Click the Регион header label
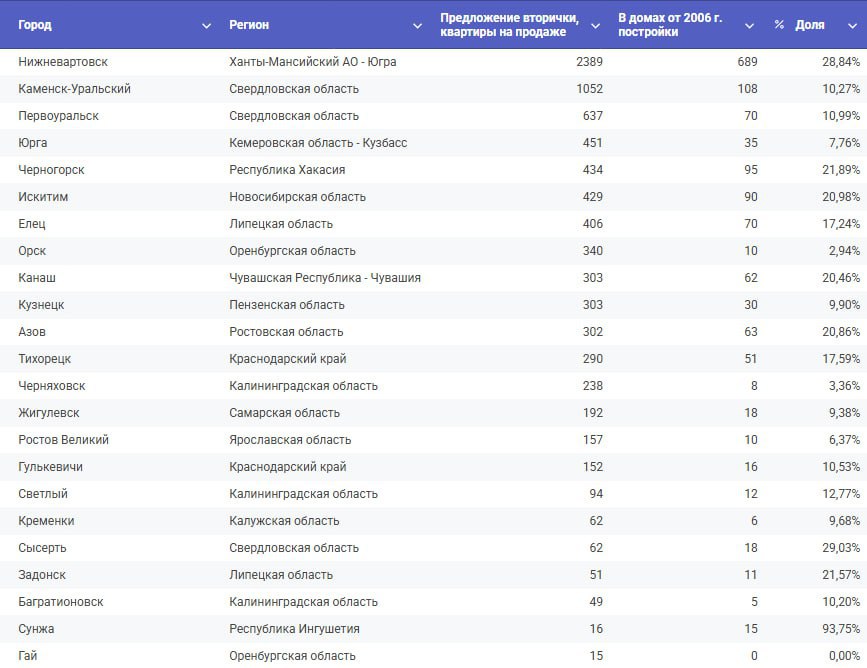 tap(249, 25)
